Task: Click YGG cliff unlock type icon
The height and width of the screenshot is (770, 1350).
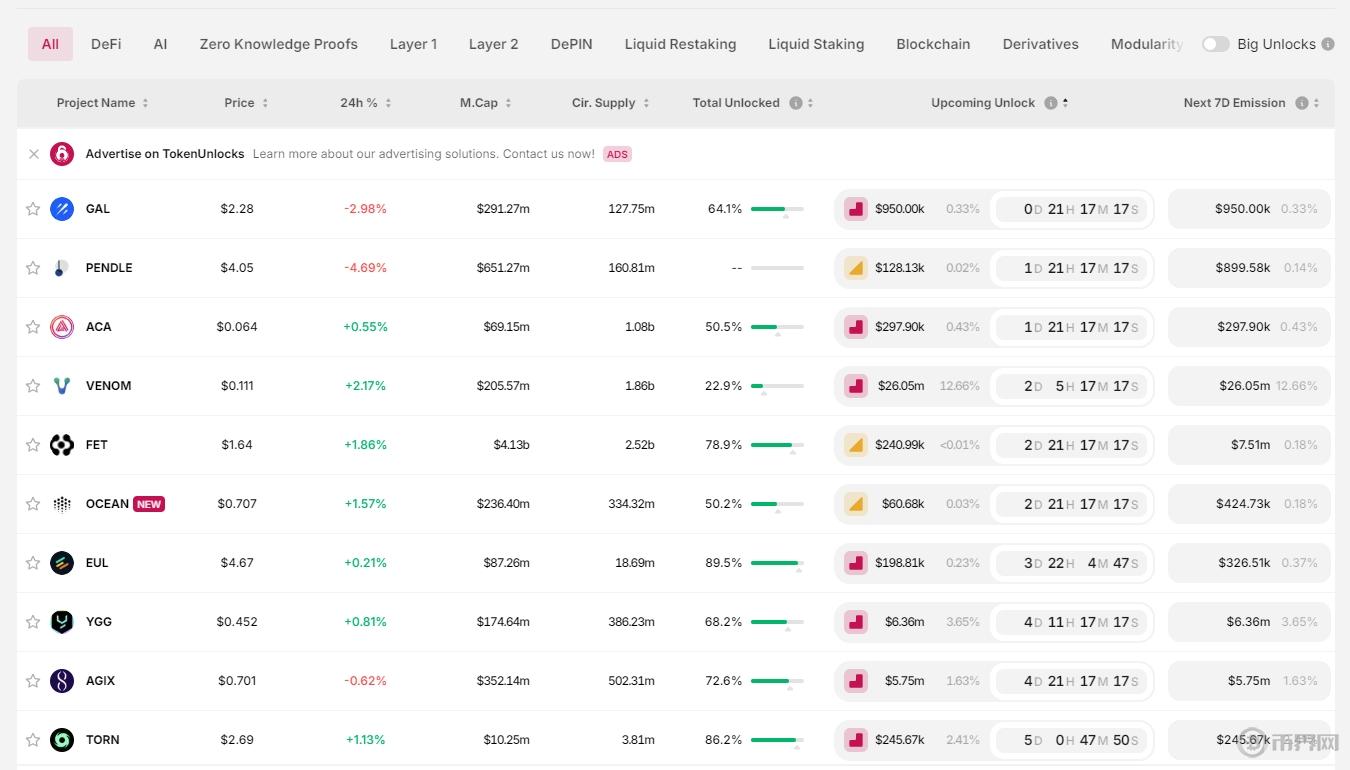Action: pyautogui.click(x=856, y=622)
